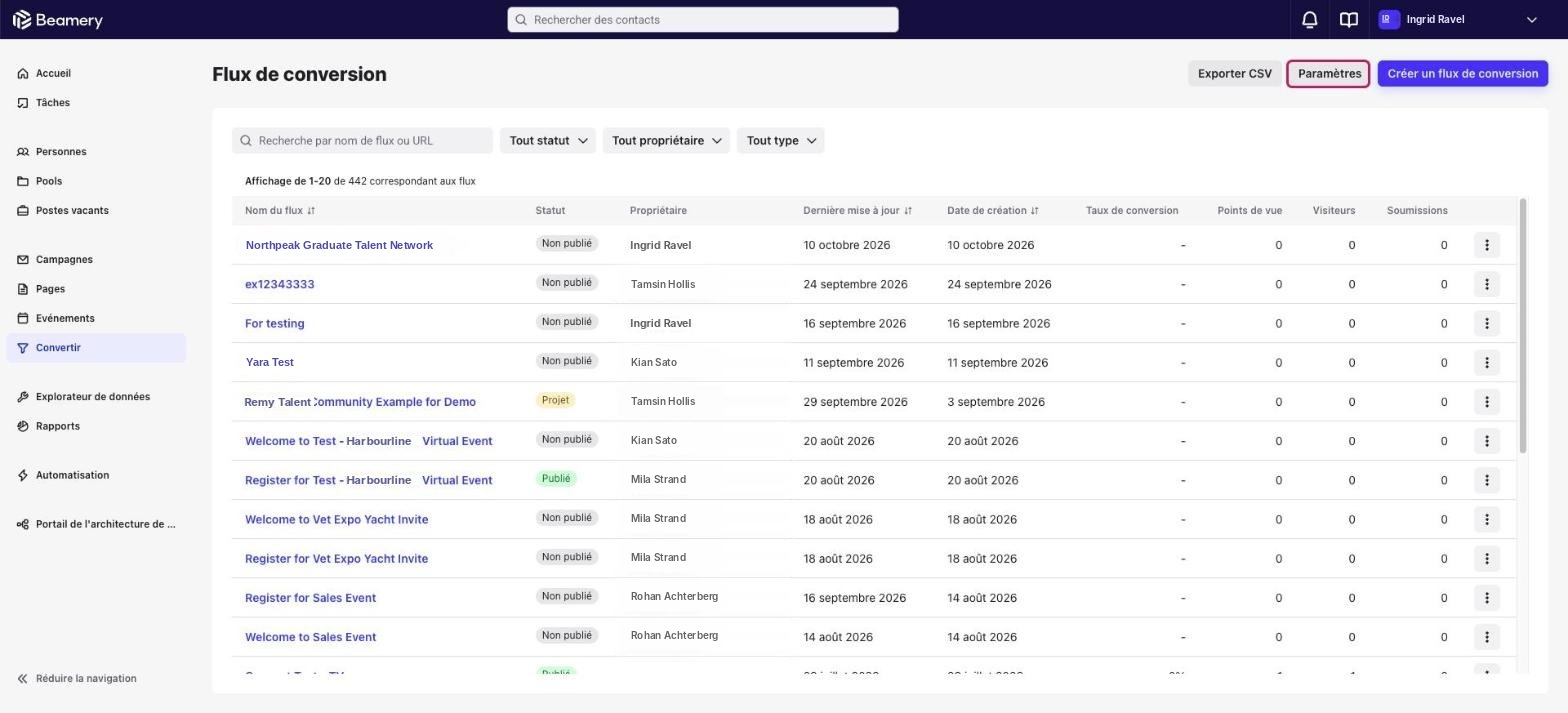Viewport: 1568px width, 713px height.
Task: Select Convertir in sidebar
Action: point(96,348)
